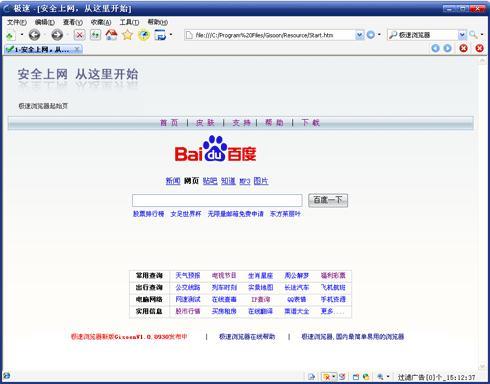Click the 百度一下 search button
The height and width of the screenshot is (384, 490).
click(328, 200)
